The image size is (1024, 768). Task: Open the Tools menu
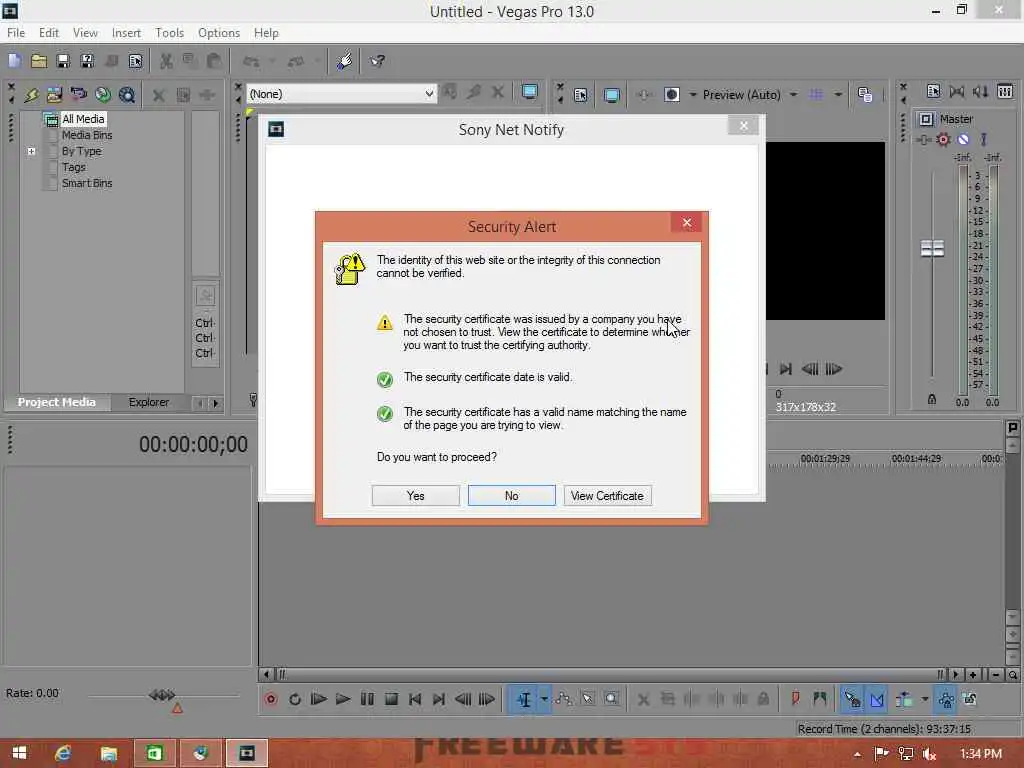[x=169, y=33]
